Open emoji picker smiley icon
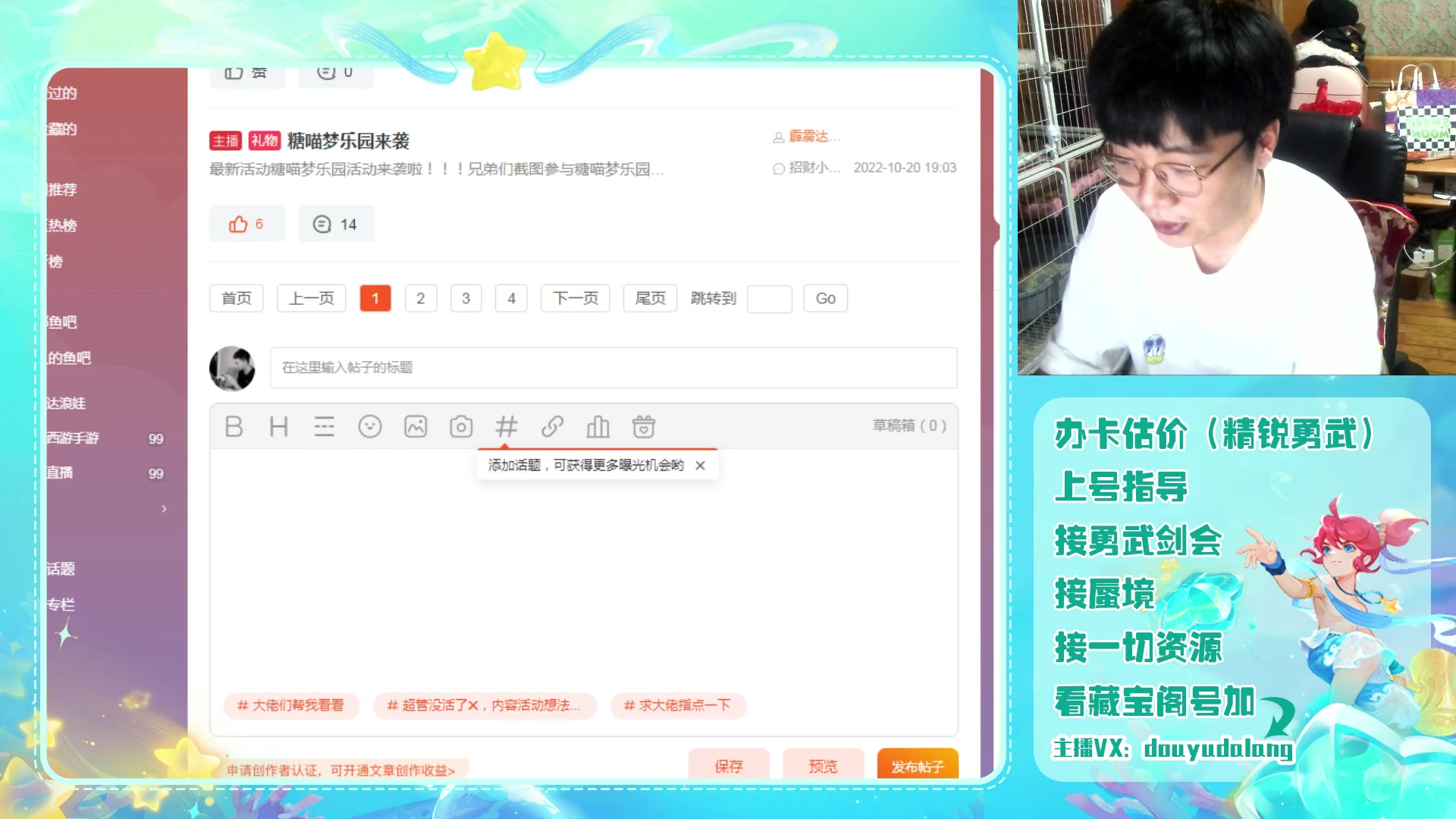 [370, 427]
